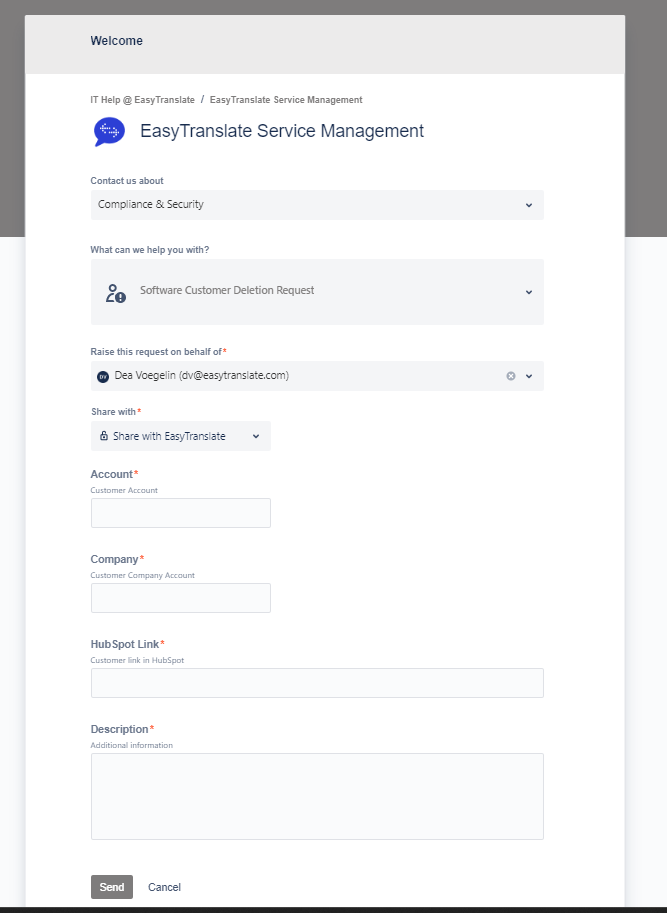This screenshot has width=667, height=913.
Task: Cancel the request form
Action: pos(164,887)
